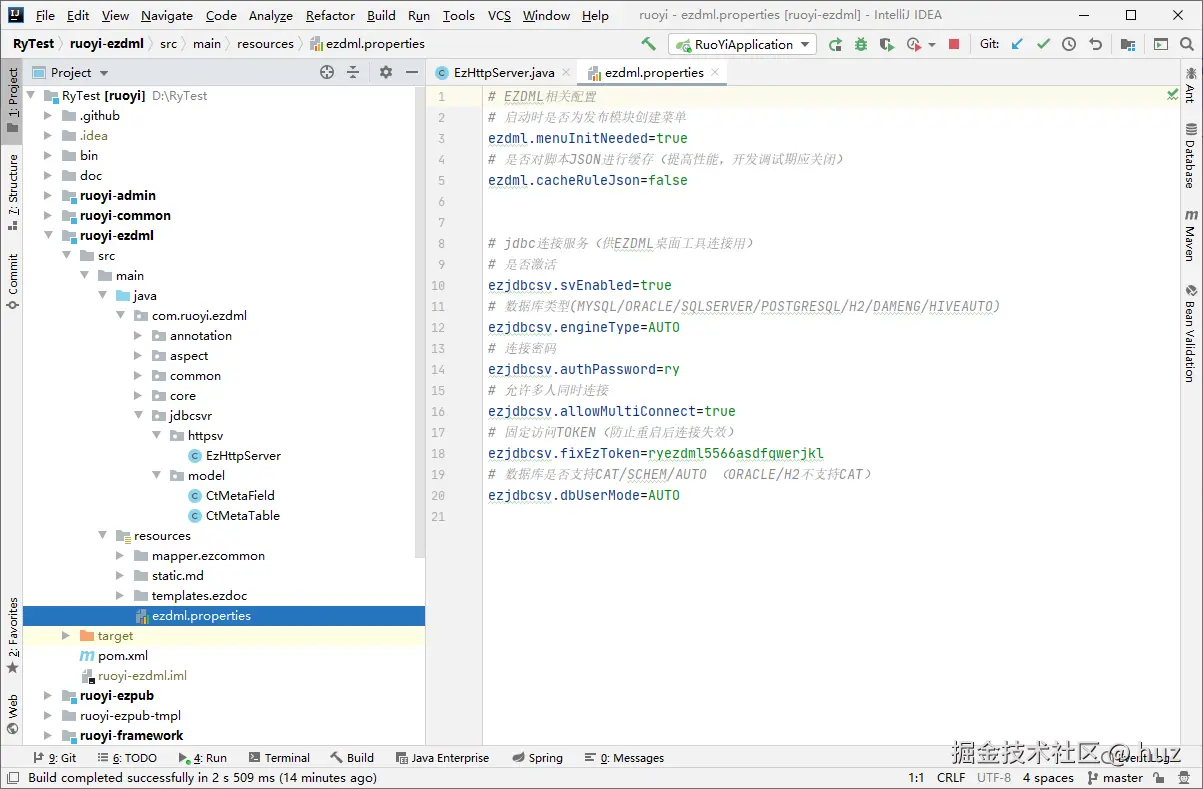1203x789 pixels.
Task: Click the Rerun RuoYiApplication icon
Action: (x=836, y=44)
